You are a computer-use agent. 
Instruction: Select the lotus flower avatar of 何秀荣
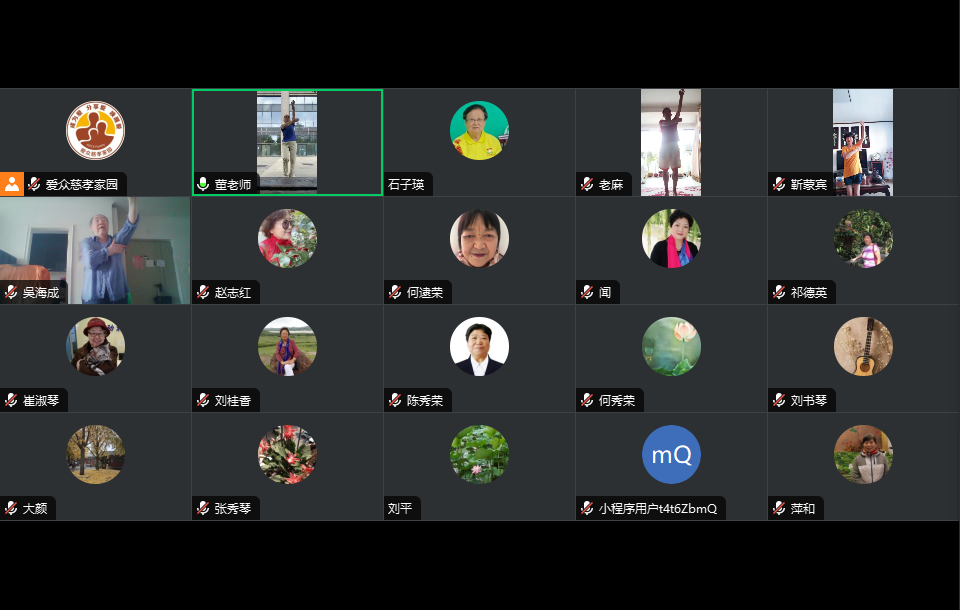[671, 346]
